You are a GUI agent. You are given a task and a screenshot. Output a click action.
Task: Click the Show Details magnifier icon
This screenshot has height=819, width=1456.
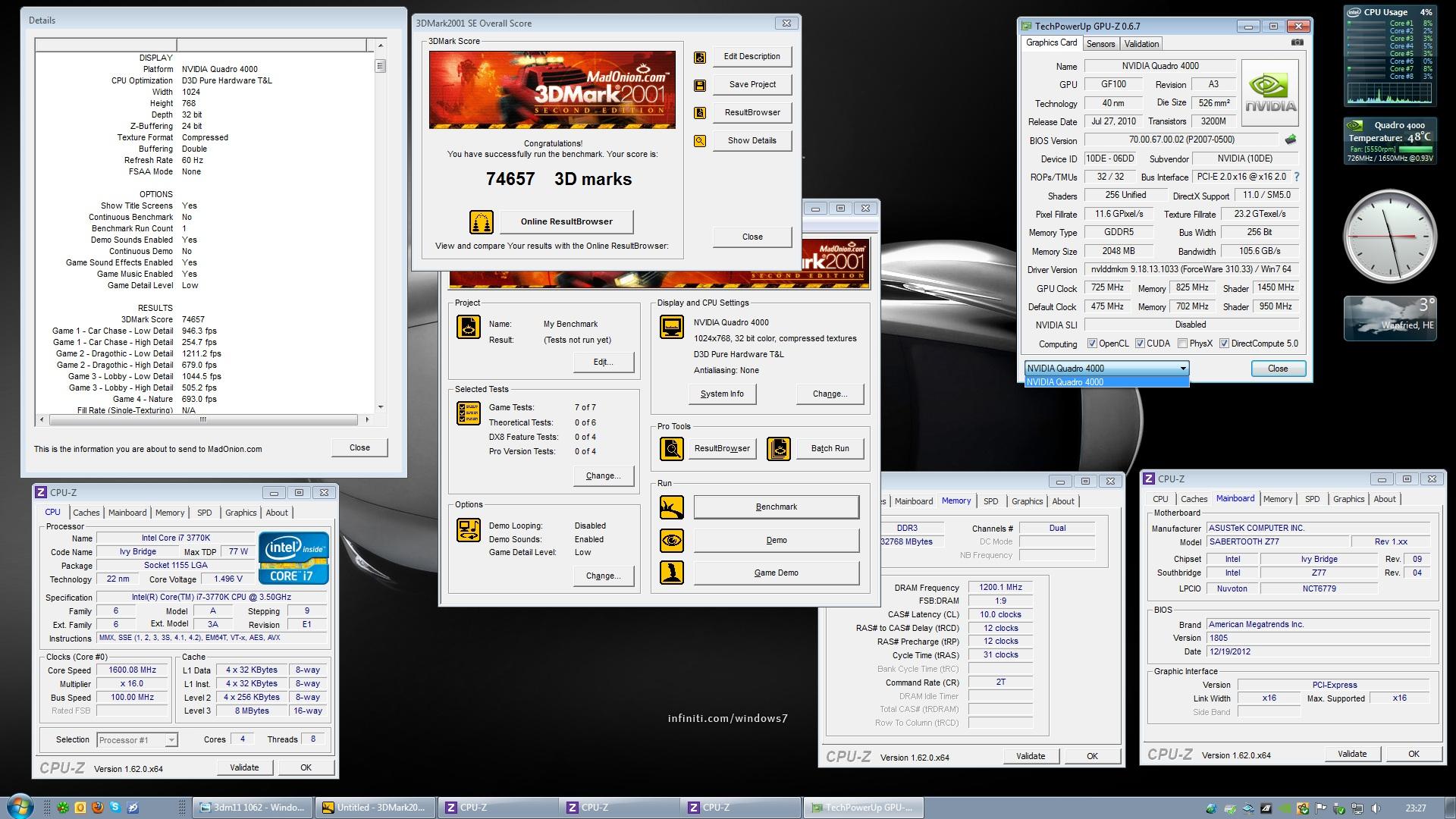[699, 141]
